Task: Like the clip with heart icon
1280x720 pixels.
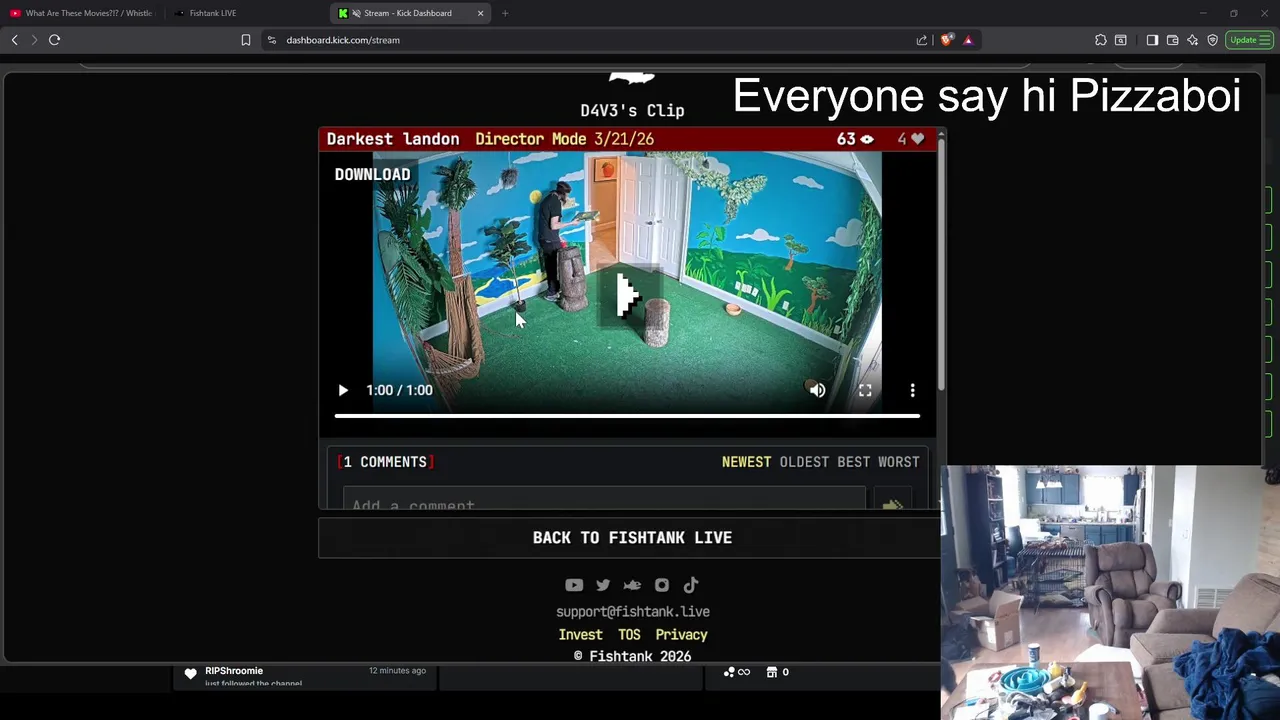Action: click(918, 139)
